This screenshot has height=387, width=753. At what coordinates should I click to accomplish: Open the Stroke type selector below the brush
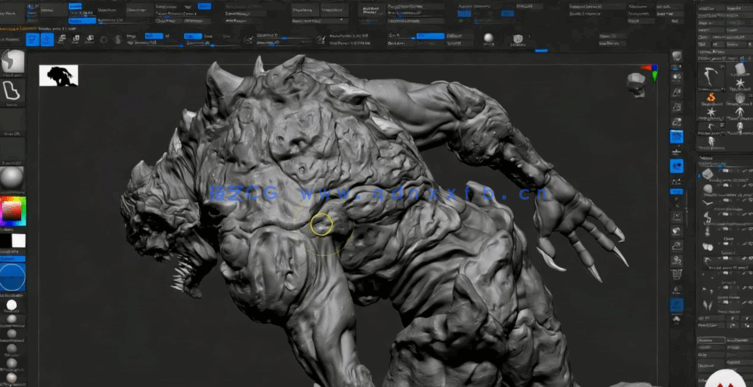(12, 91)
